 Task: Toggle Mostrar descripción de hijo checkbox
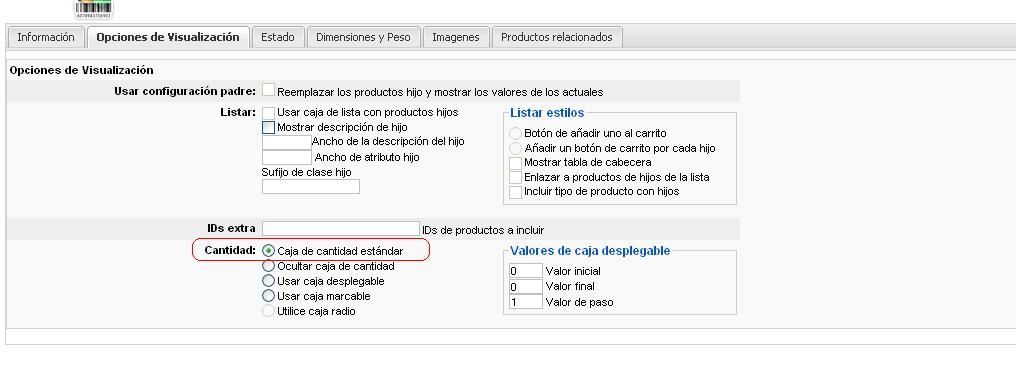pos(268,128)
